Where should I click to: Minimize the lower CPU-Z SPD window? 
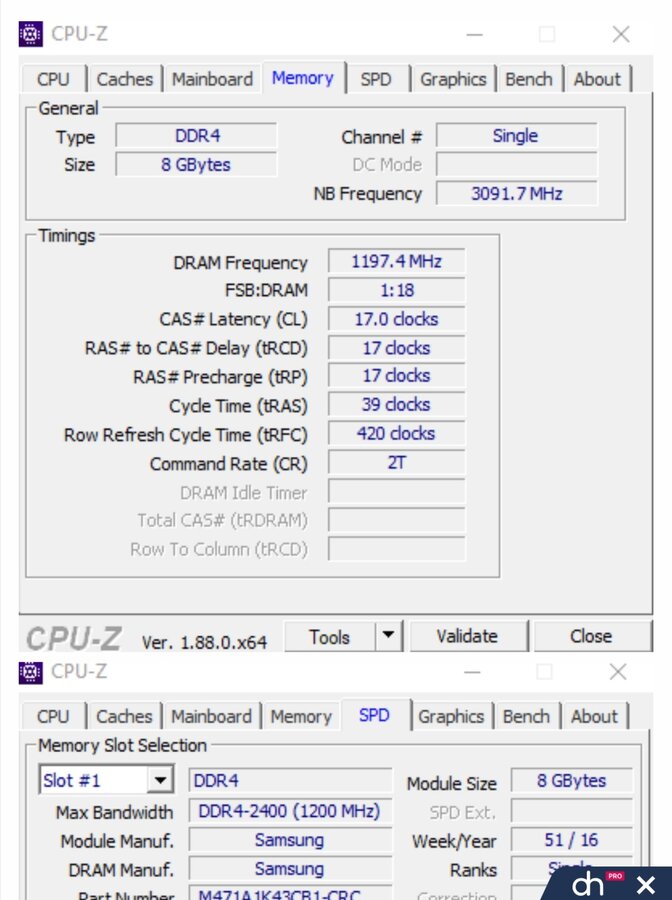472,672
